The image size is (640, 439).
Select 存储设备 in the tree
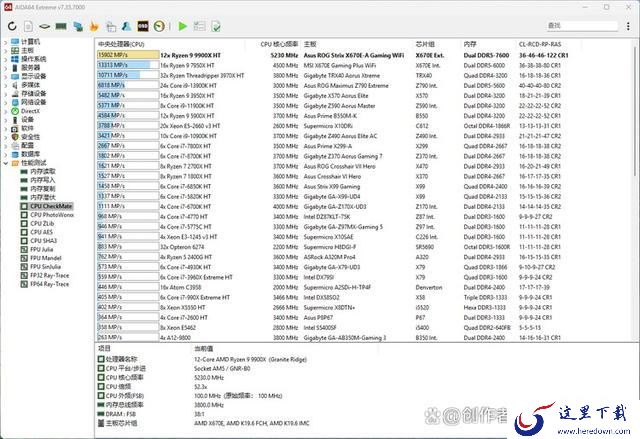pyautogui.click(x=33, y=93)
